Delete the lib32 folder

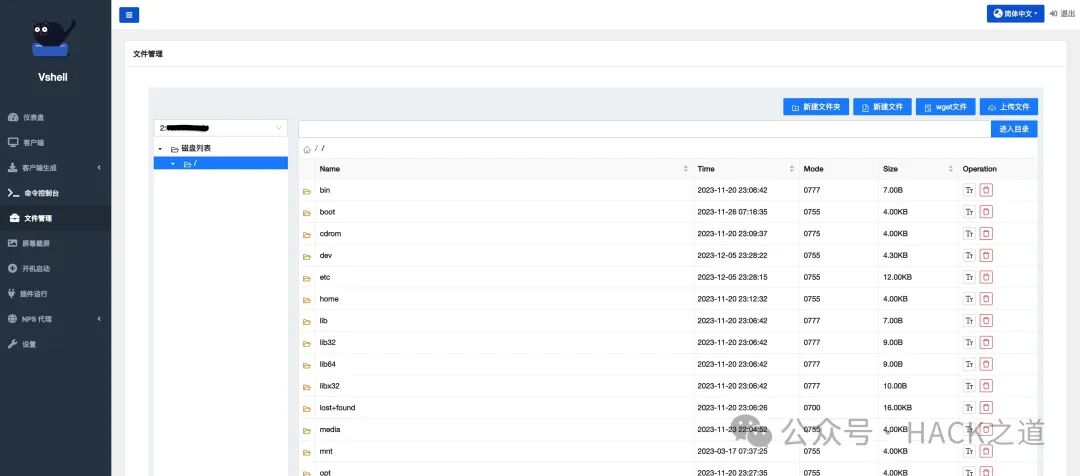pos(986,342)
